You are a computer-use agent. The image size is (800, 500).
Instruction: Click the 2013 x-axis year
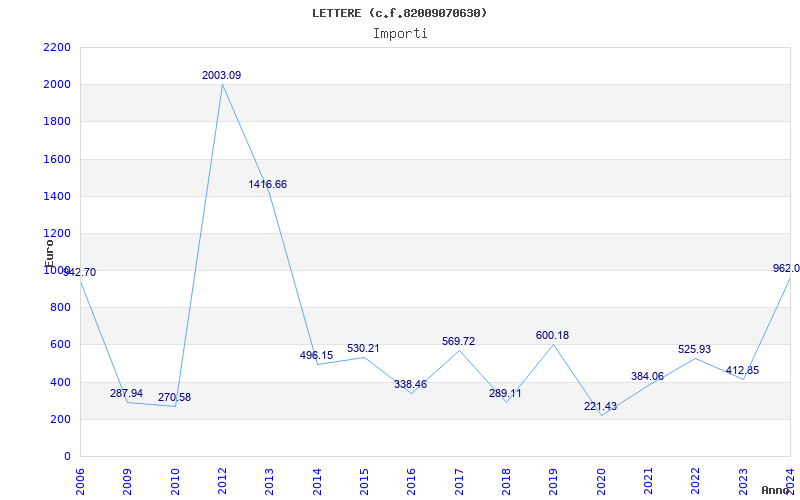(269, 482)
